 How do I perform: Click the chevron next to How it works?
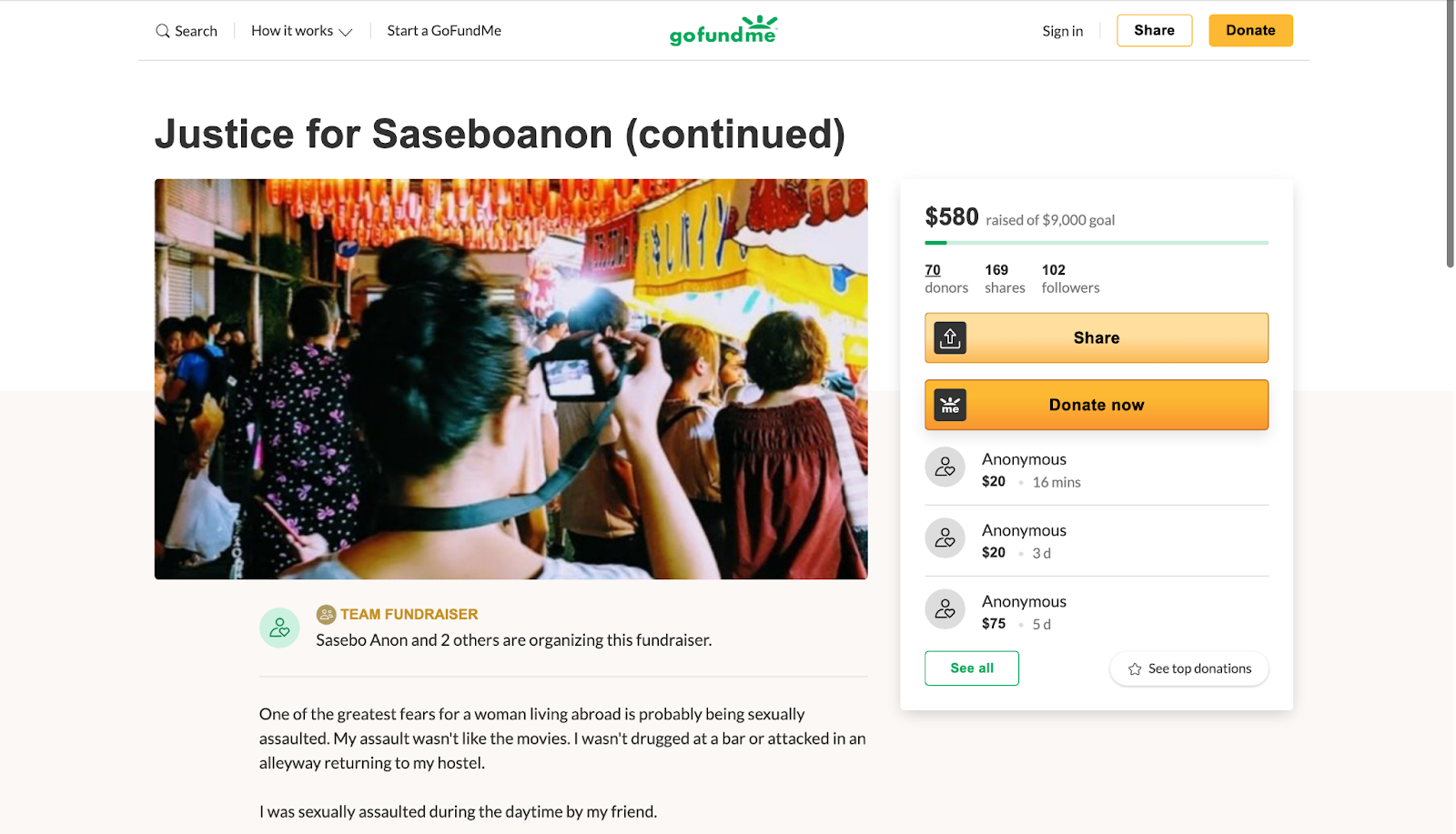tap(346, 32)
